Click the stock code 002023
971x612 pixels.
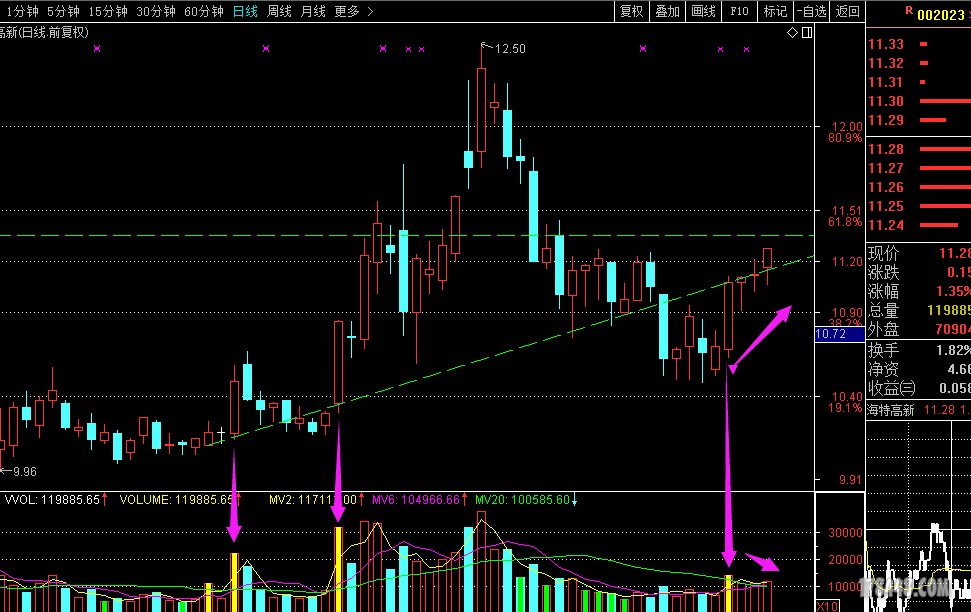click(941, 15)
